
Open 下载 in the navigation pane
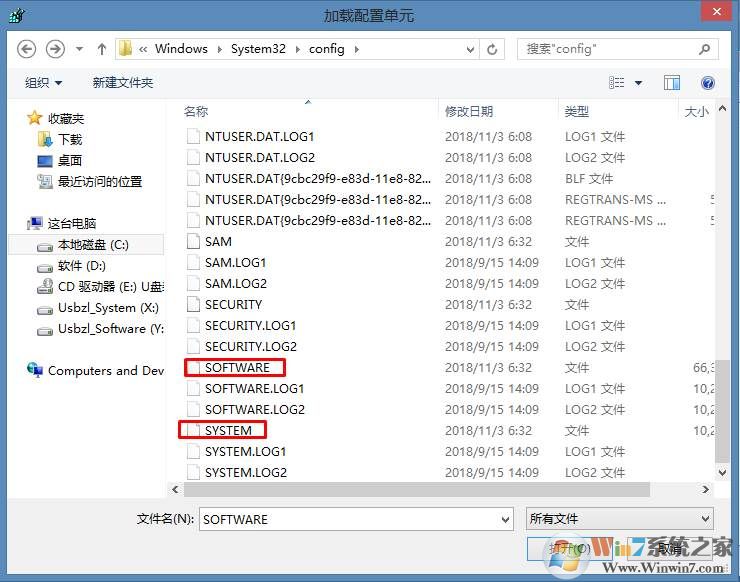(x=60, y=139)
